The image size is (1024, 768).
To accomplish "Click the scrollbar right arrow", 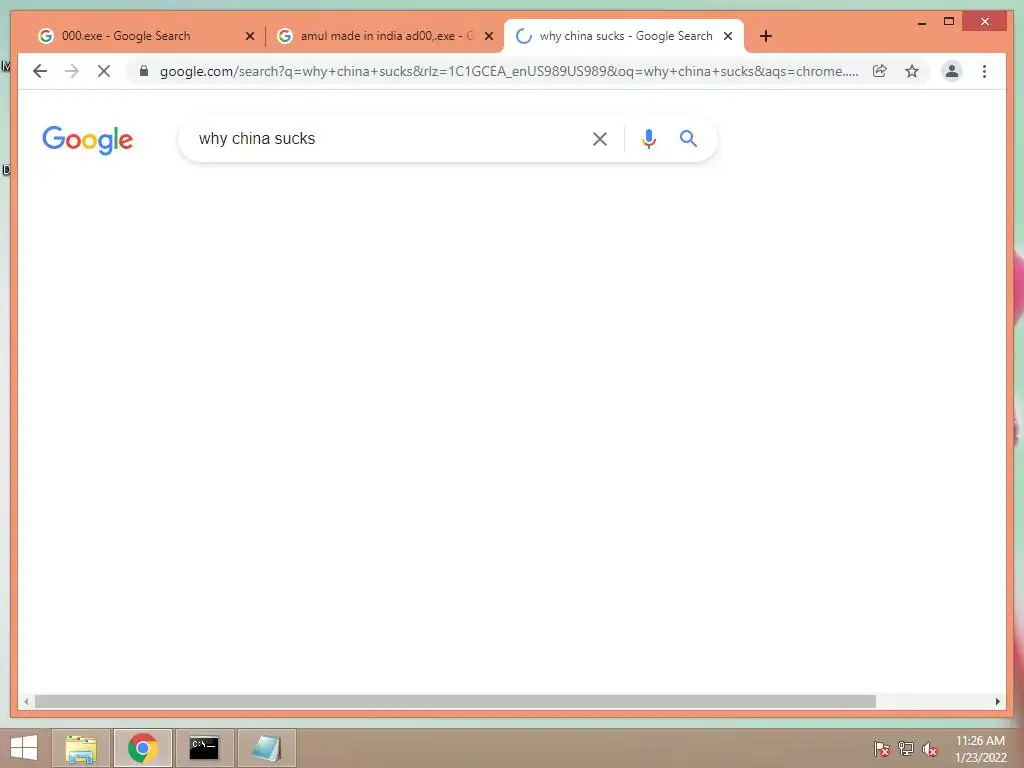I will point(997,701).
